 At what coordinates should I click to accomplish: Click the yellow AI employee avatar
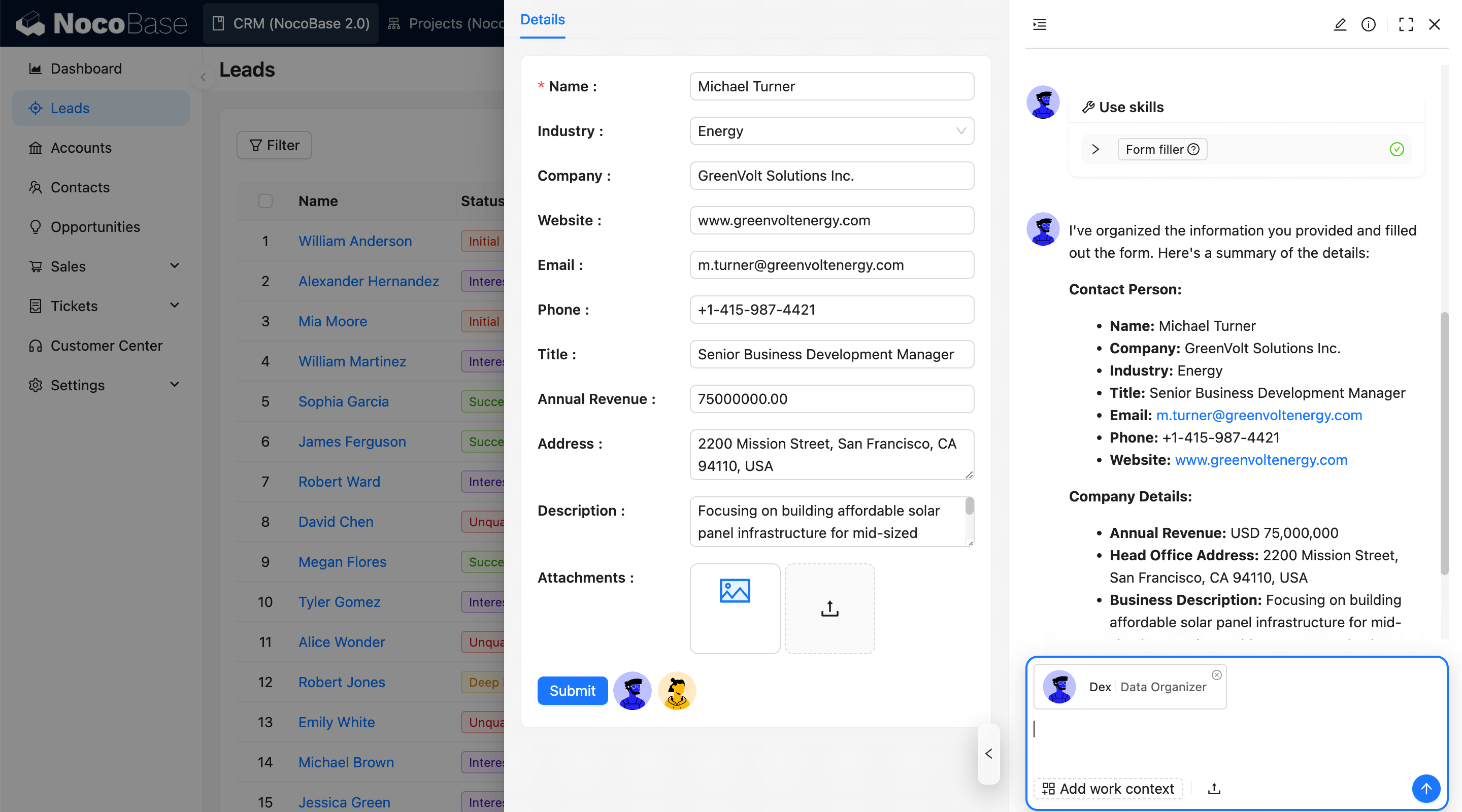(677, 691)
